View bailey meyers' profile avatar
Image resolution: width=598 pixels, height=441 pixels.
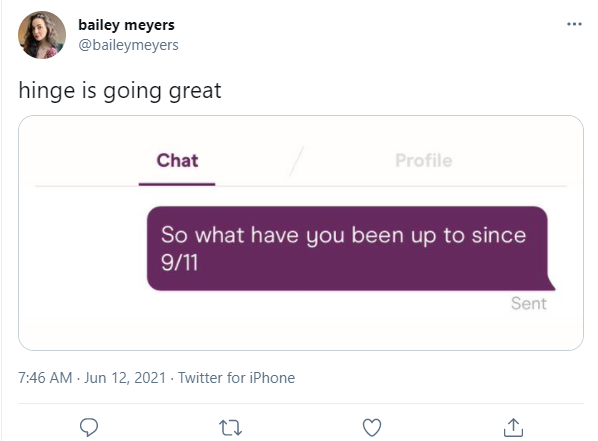[42, 35]
